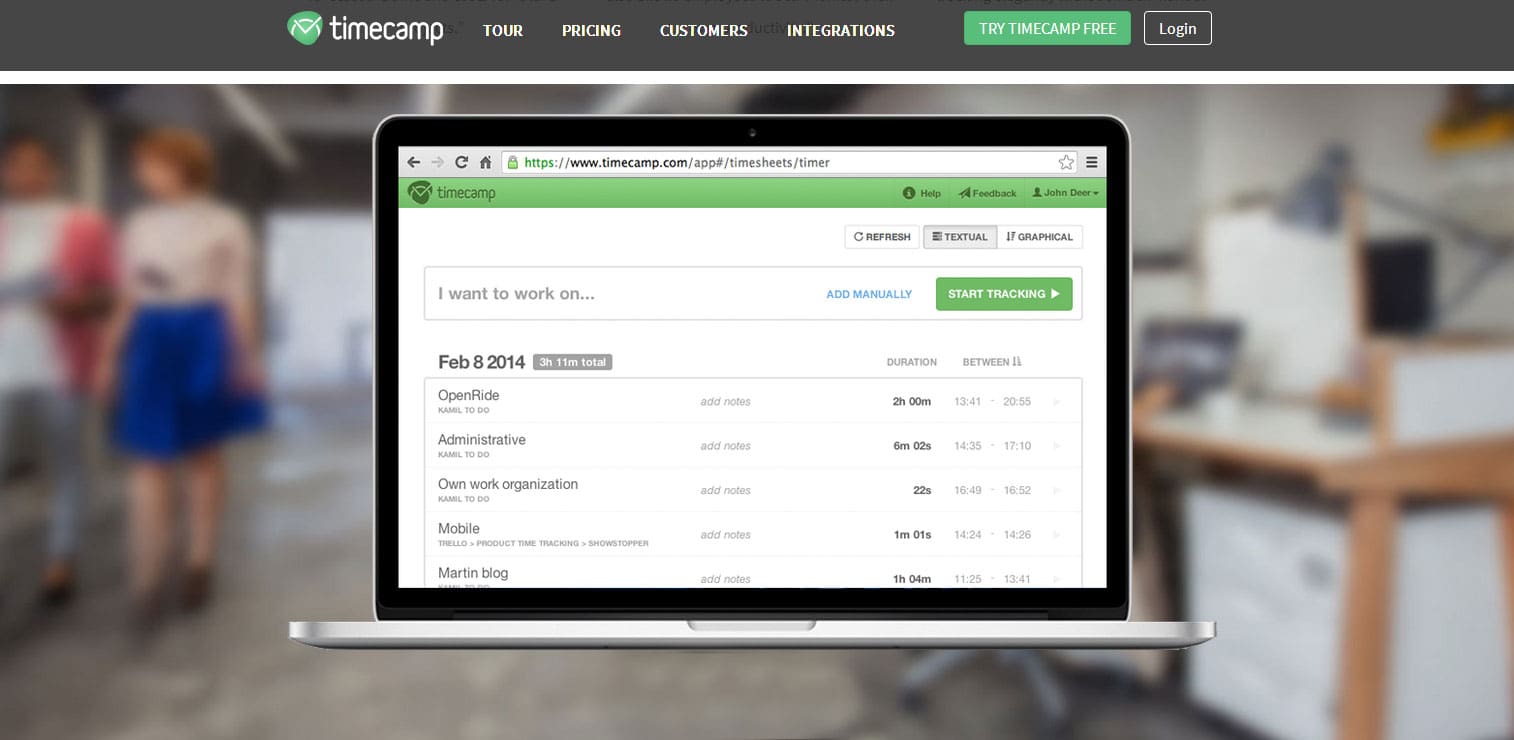The height and width of the screenshot is (740, 1514).
Task: Switch to the Textual view
Action: [x=960, y=237]
